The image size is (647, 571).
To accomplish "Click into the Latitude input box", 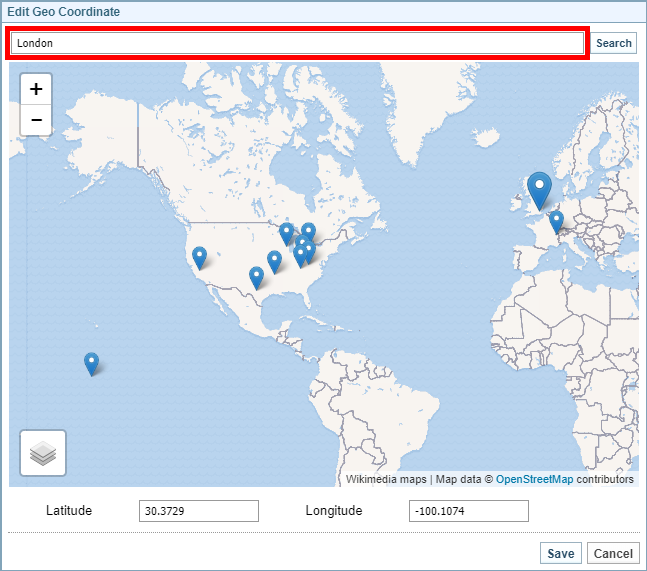I will pos(198,511).
